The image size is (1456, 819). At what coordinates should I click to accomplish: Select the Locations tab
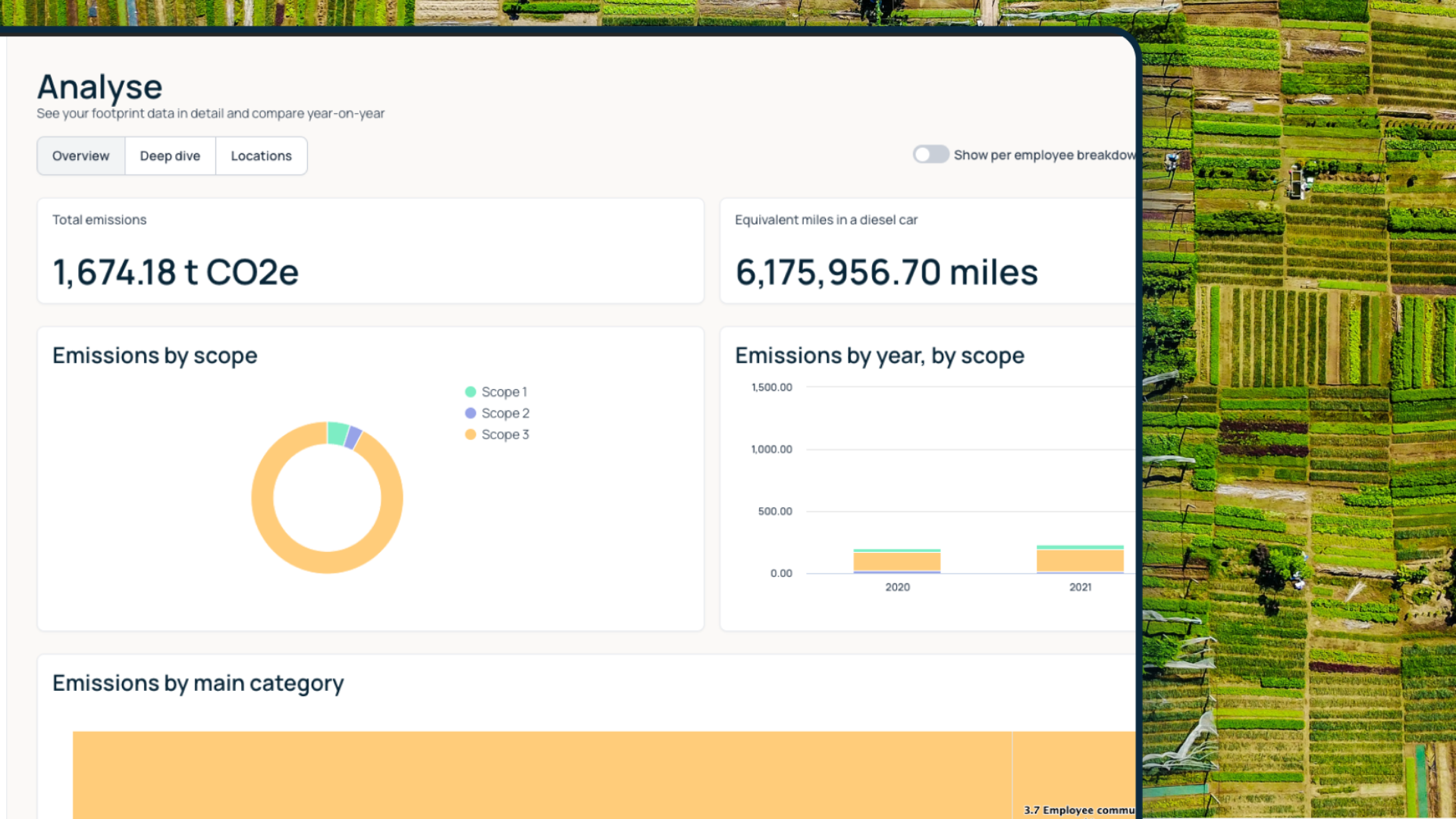point(261,156)
